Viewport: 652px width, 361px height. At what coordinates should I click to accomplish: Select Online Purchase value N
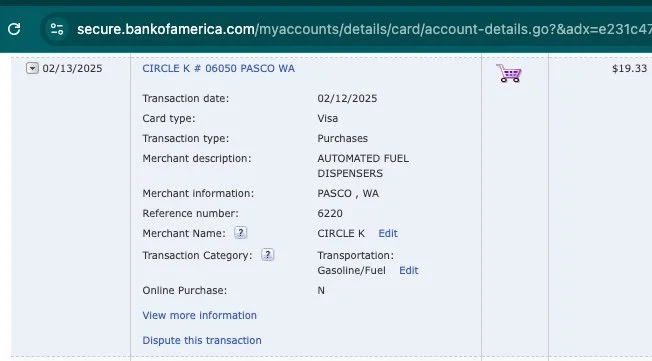click(x=321, y=290)
